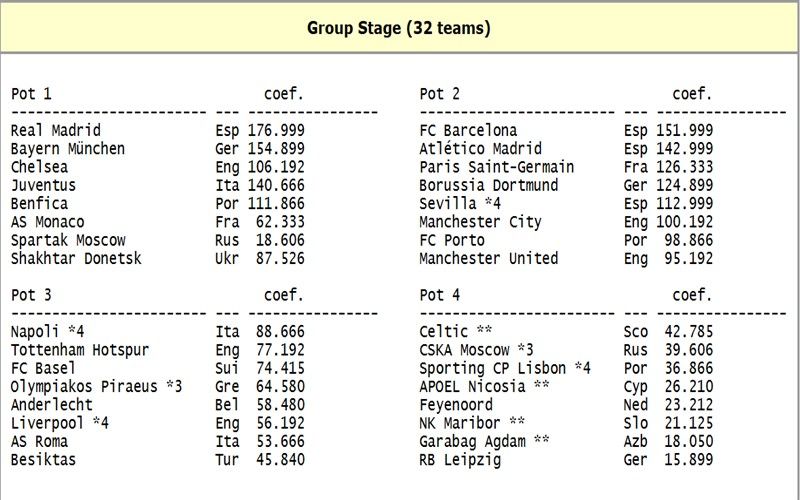Click RB Leipzig team name
The width and height of the screenshot is (800, 500).
pyautogui.click(x=460, y=460)
